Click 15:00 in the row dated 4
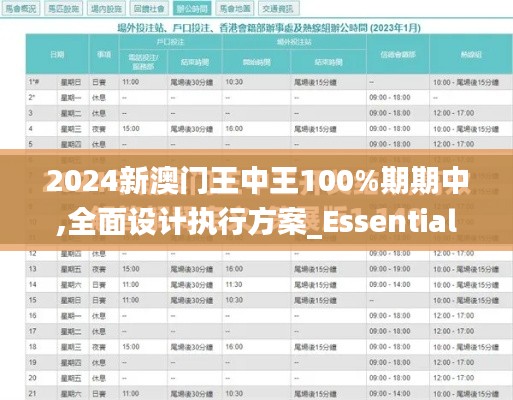This screenshot has width=513, height=400. (x=131, y=129)
